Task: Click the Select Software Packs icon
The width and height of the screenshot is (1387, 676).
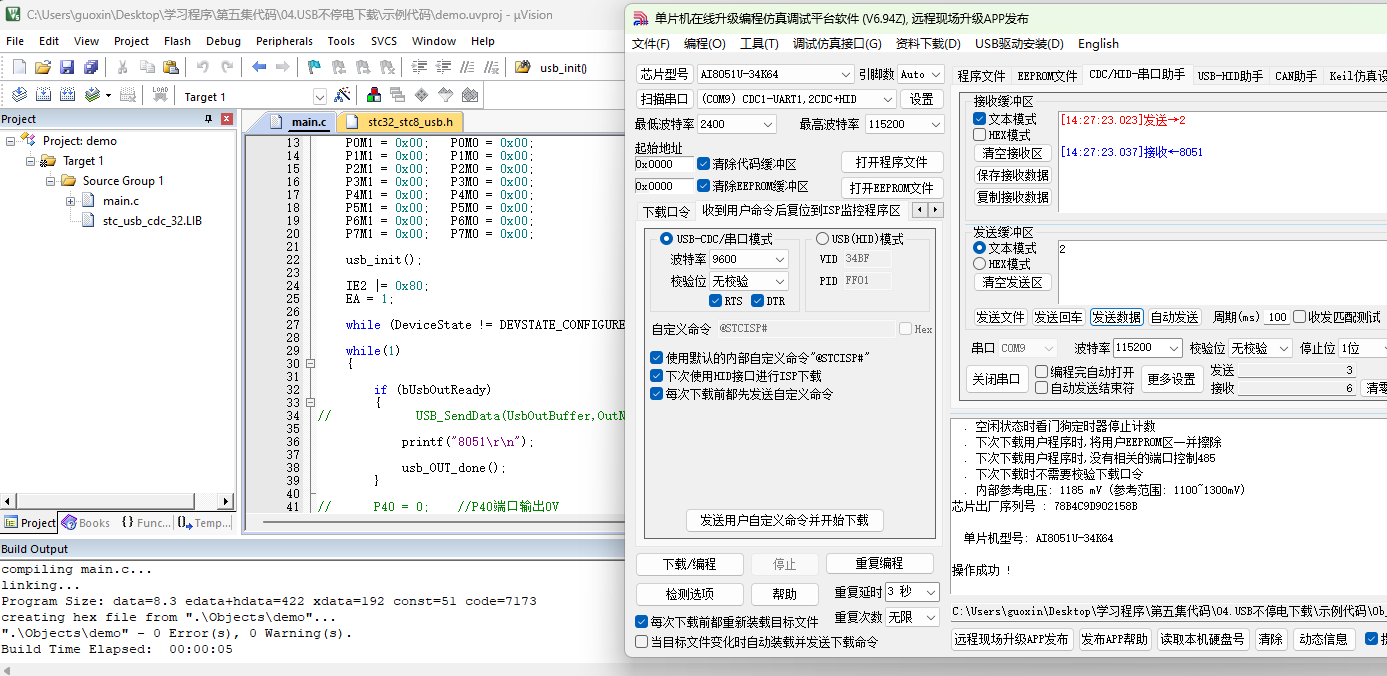Action: tap(445, 95)
